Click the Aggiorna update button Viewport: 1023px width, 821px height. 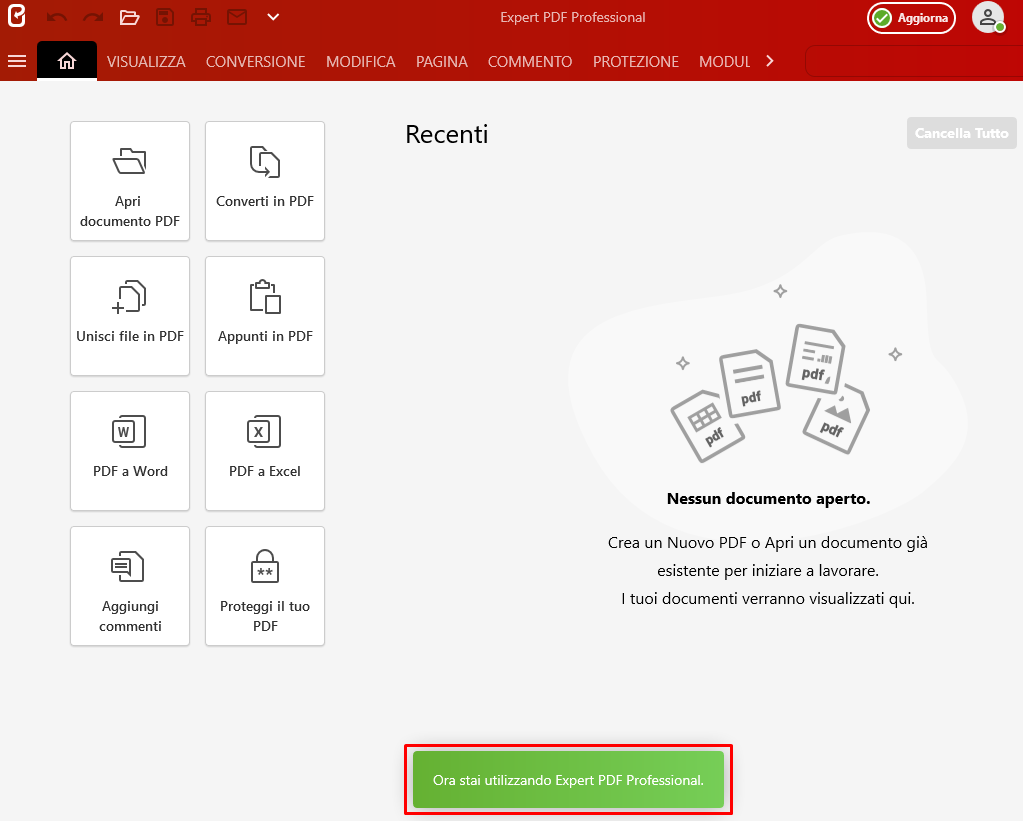911,18
